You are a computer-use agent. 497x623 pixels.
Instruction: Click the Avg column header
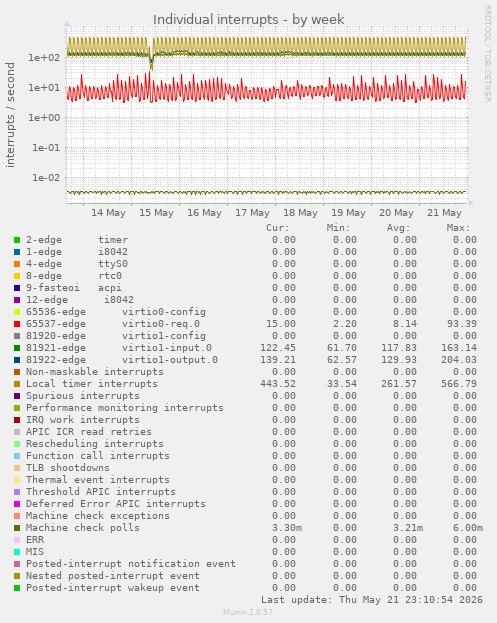tap(398, 228)
